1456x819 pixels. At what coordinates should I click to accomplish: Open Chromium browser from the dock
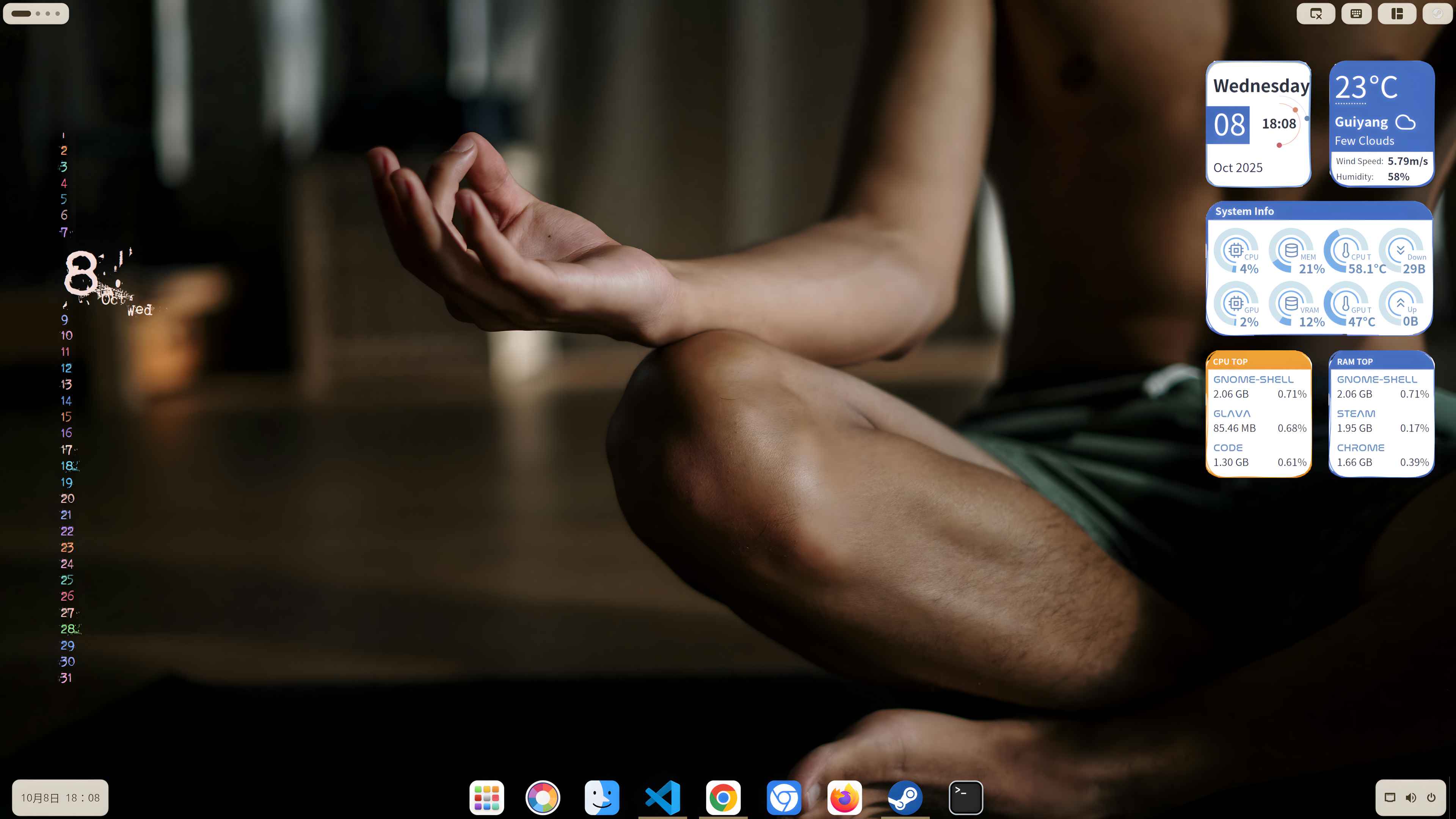(x=784, y=797)
